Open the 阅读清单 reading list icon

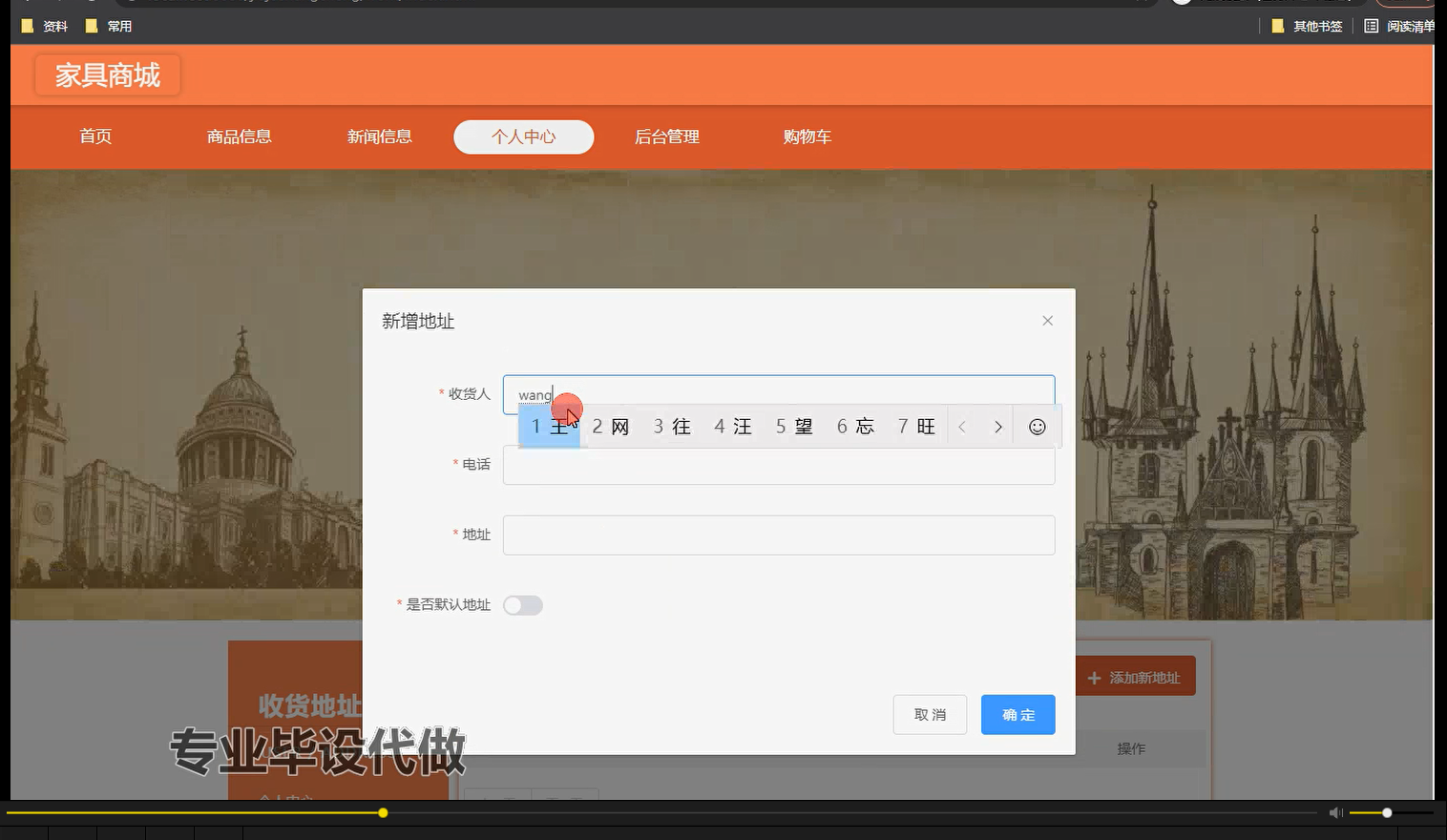(x=1371, y=26)
